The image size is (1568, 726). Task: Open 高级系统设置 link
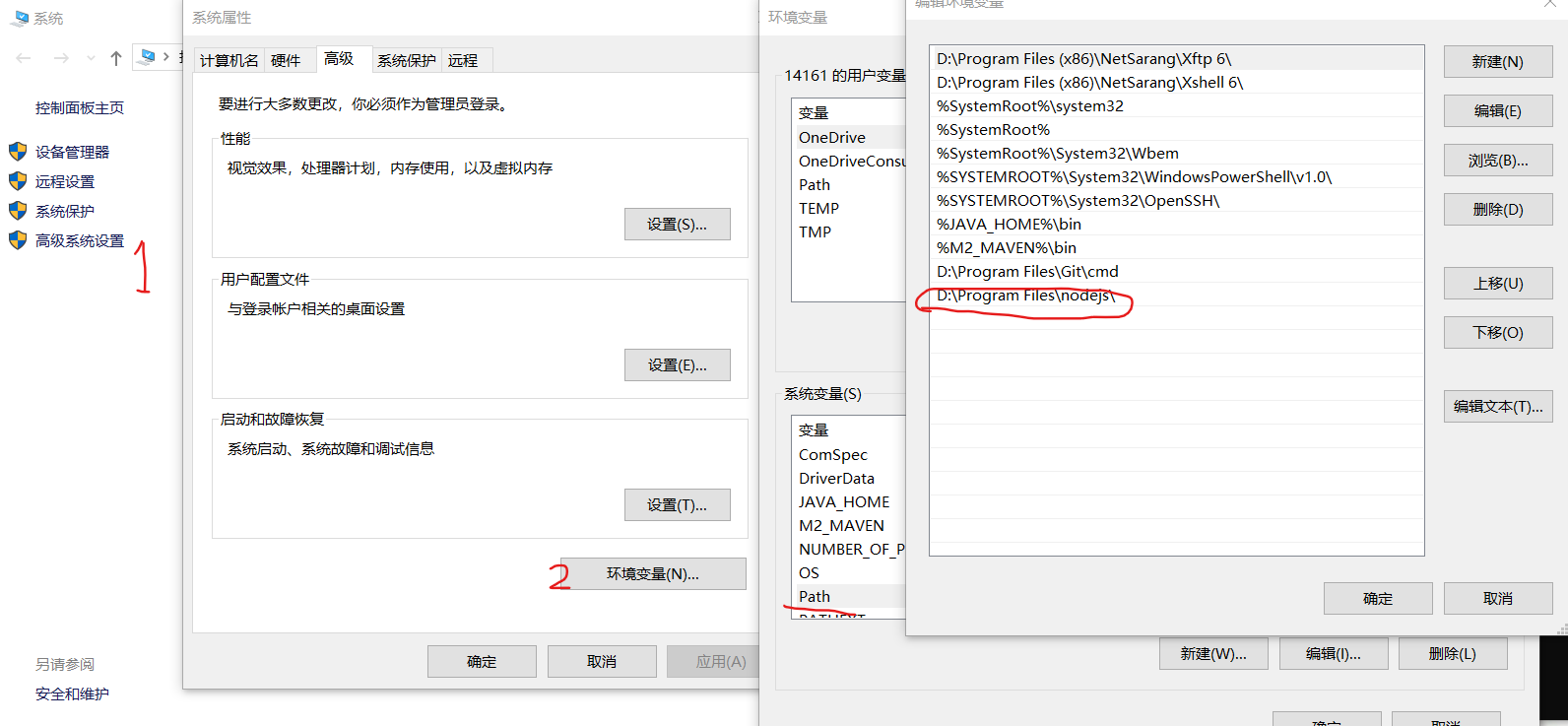80,240
